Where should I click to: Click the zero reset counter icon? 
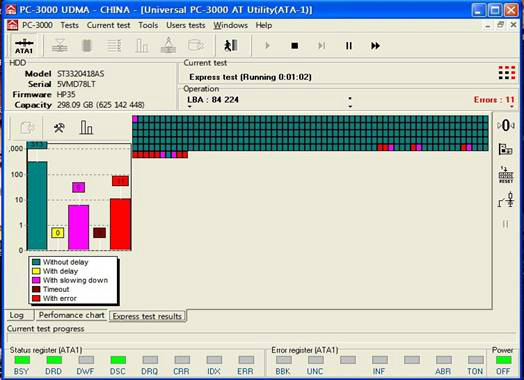point(506,126)
